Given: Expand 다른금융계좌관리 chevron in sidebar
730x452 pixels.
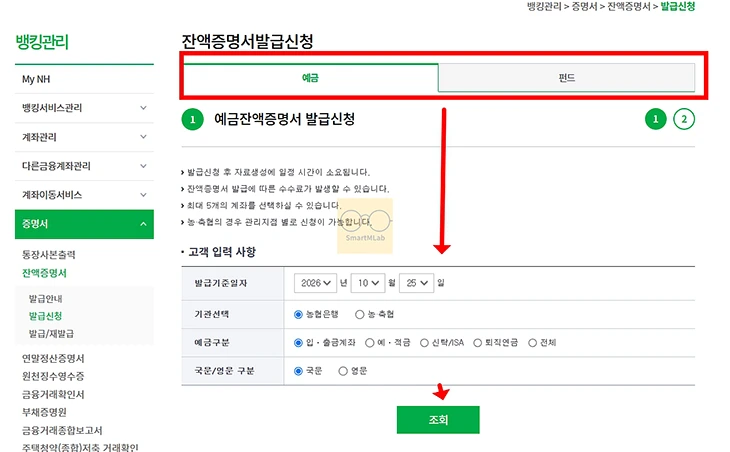Looking at the screenshot, I should coord(143,166).
